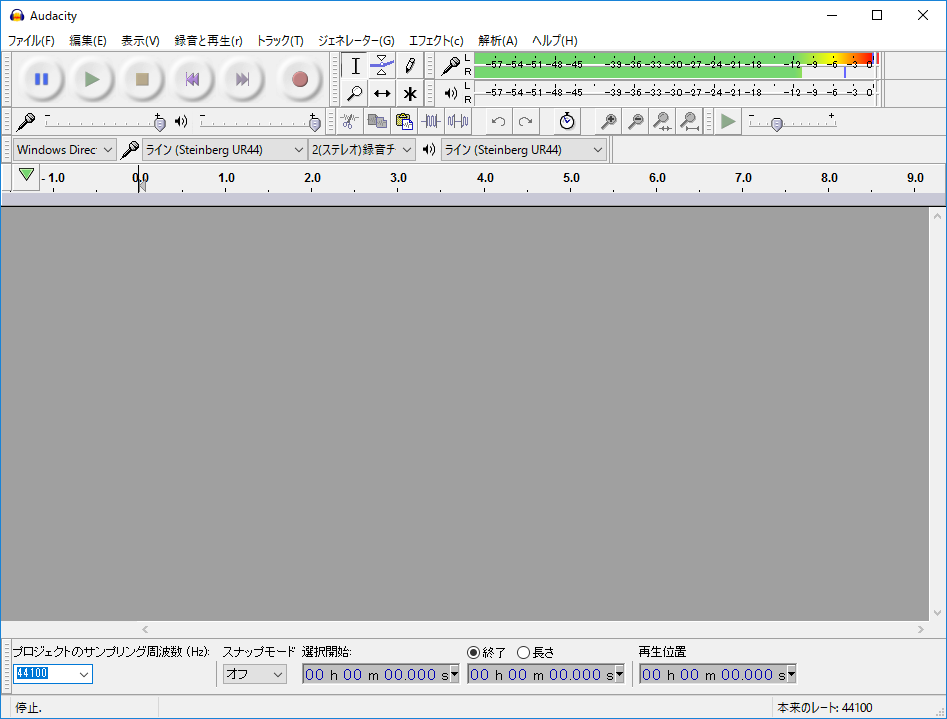Open the エフェクト(c) menu
947x719 pixels.
pyautogui.click(x=435, y=41)
